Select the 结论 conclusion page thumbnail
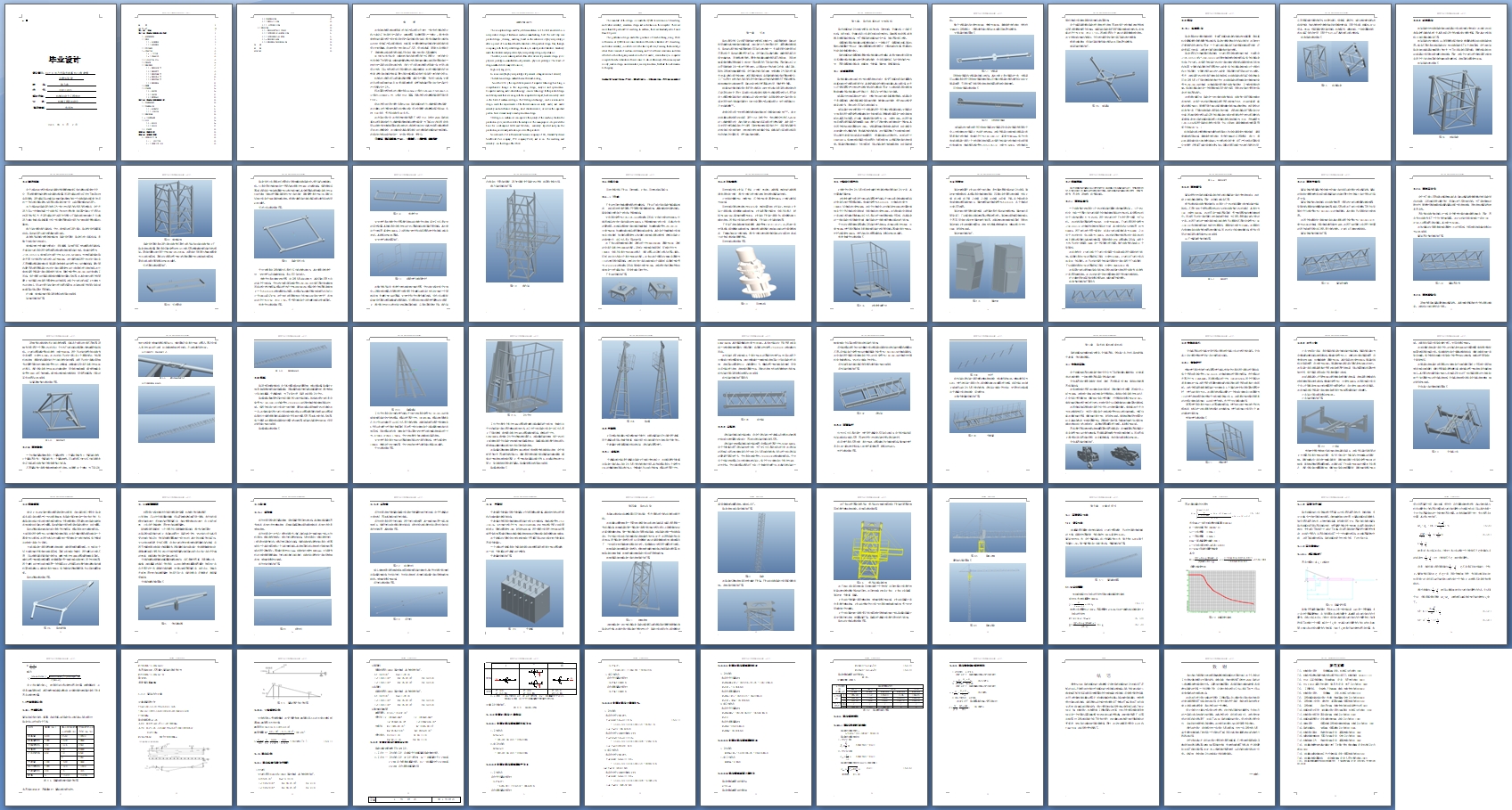The width and height of the screenshot is (1512, 810). click(x=1104, y=727)
